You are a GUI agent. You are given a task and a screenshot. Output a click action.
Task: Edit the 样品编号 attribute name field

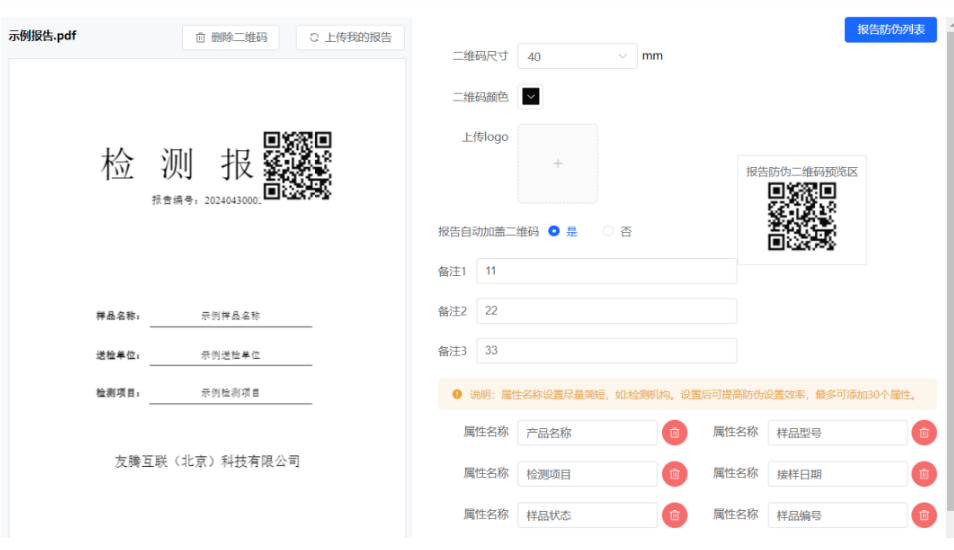837,515
